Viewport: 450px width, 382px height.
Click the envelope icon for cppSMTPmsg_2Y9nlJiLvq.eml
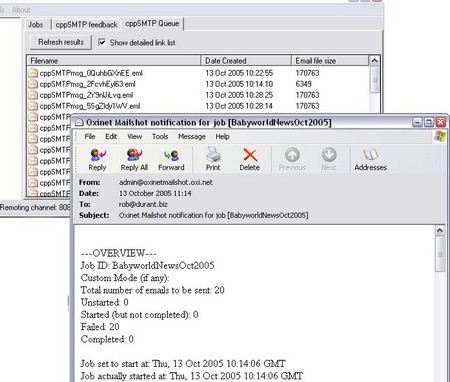(x=33, y=95)
